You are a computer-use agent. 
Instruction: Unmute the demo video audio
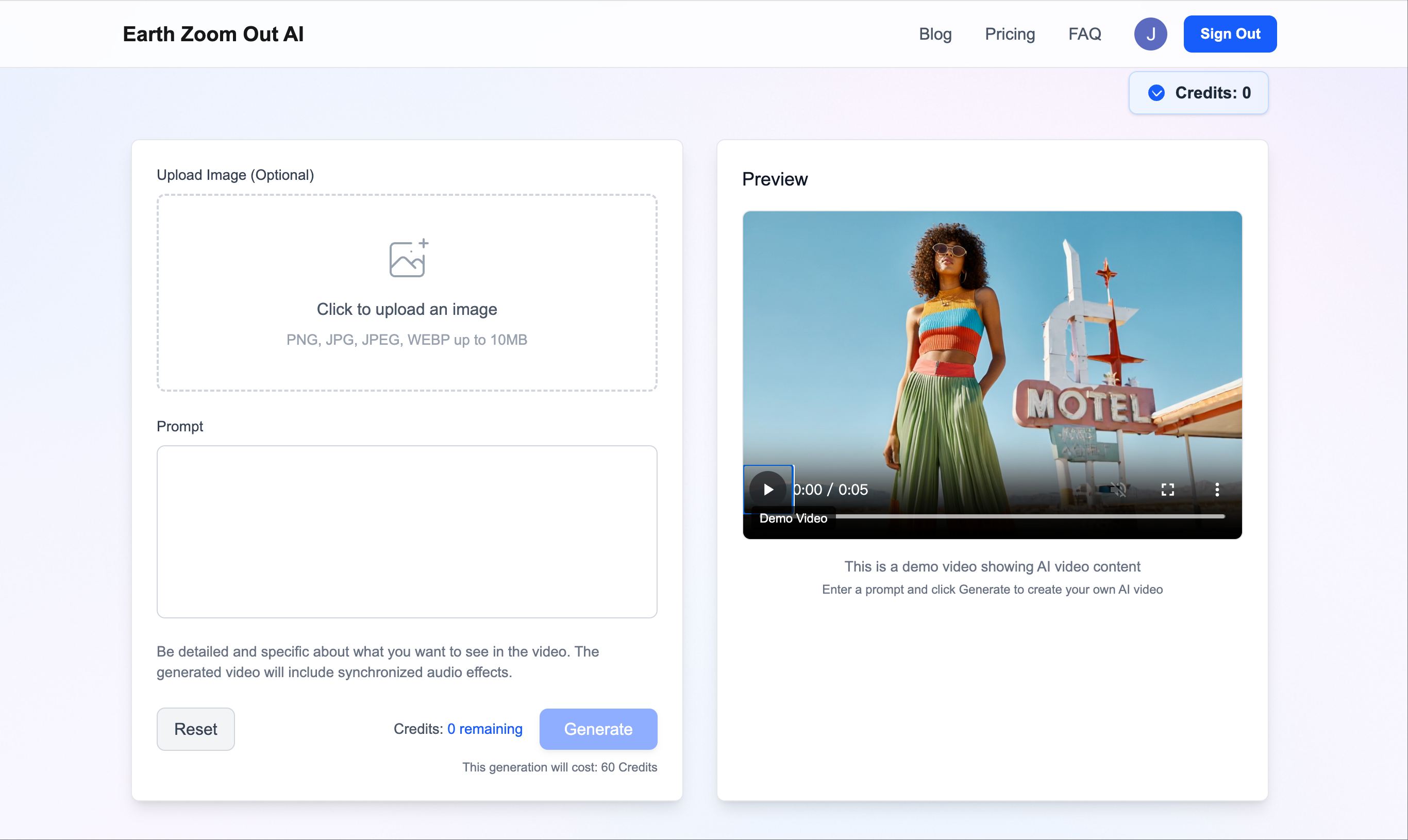point(1117,490)
